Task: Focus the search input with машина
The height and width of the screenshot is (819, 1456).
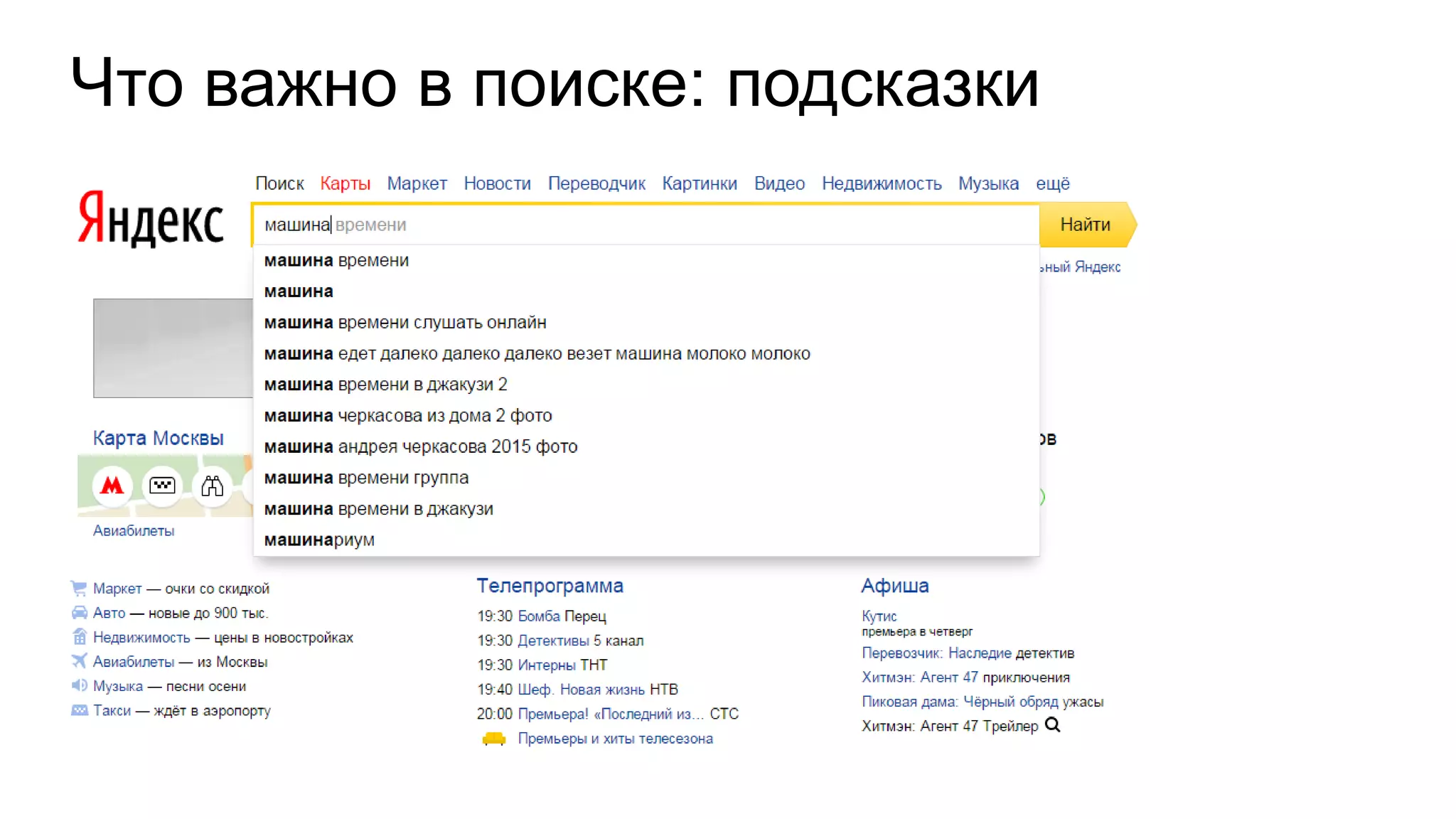Action: (x=646, y=225)
